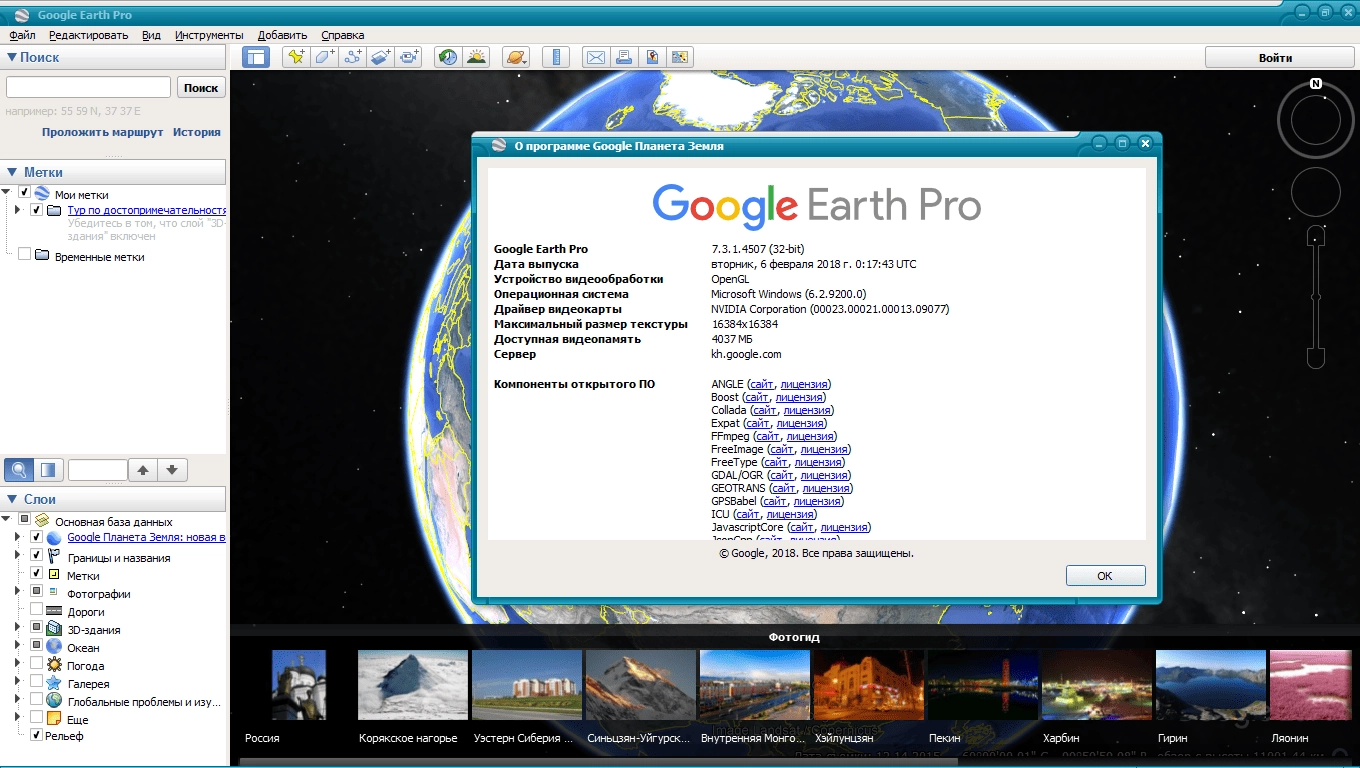Move item up with the up arrow button

click(144, 470)
